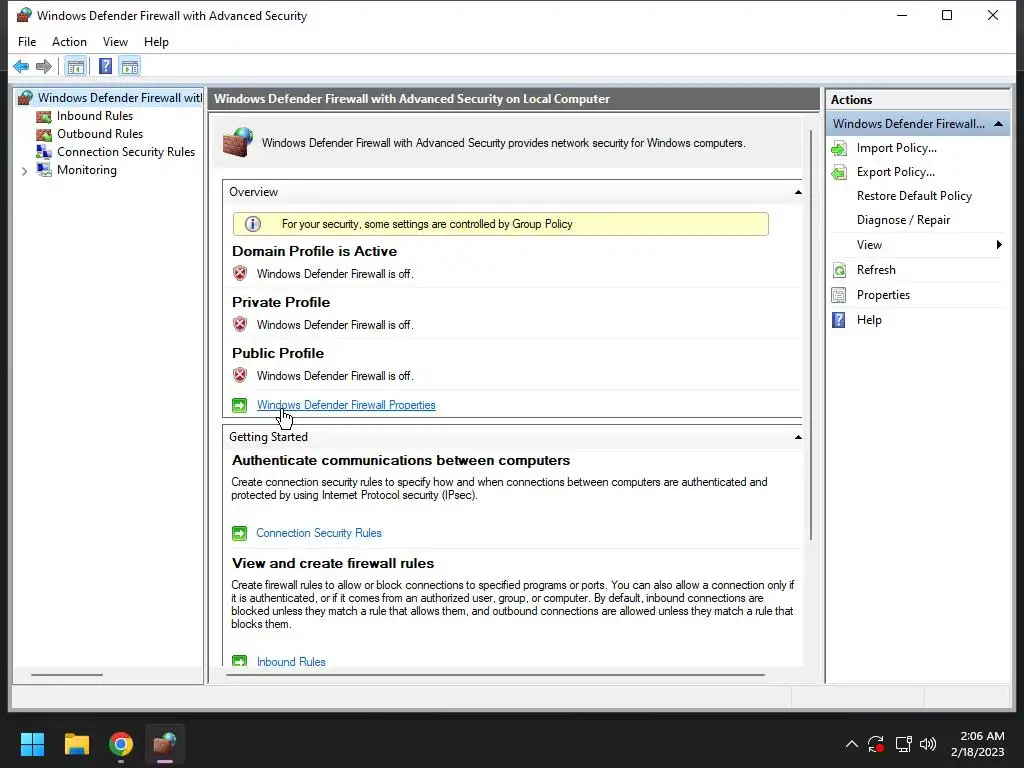Click the taskbar clock showing 2:06 AM
Screen dimensions: 1024x768
pyautogui.click(x=977, y=744)
